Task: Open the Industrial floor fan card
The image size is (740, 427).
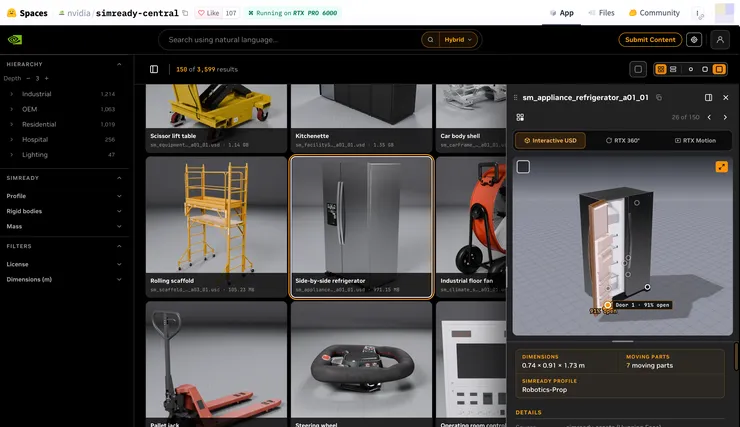Action: pos(471,227)
